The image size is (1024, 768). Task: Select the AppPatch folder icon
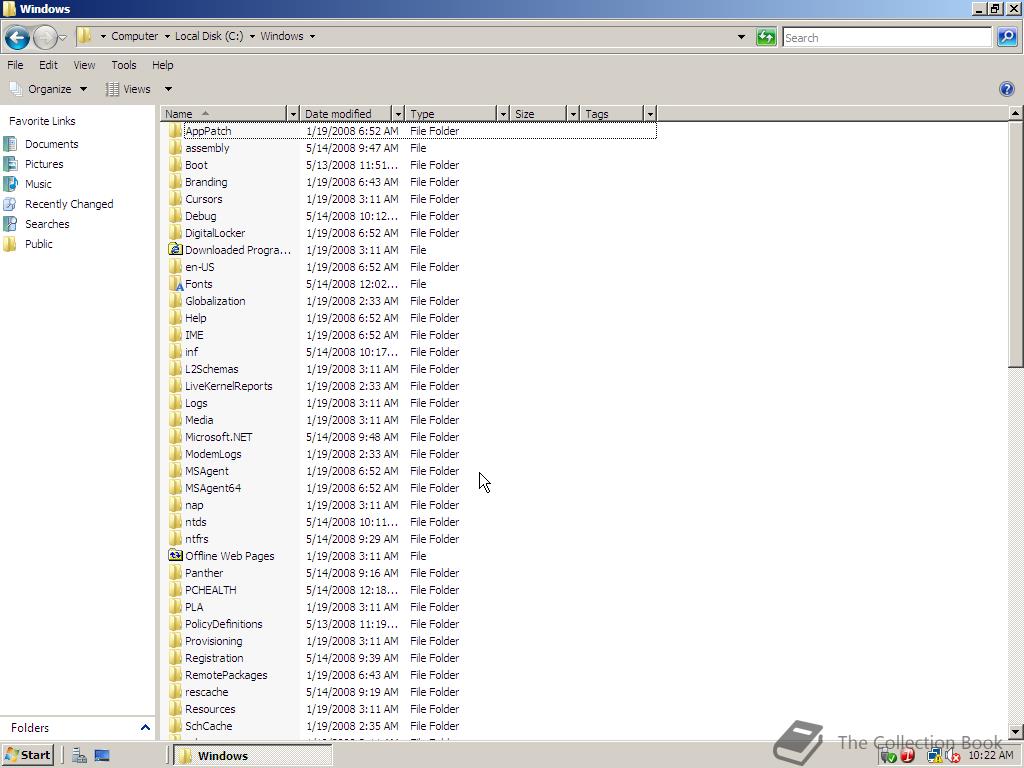click(x=175, y=131)
